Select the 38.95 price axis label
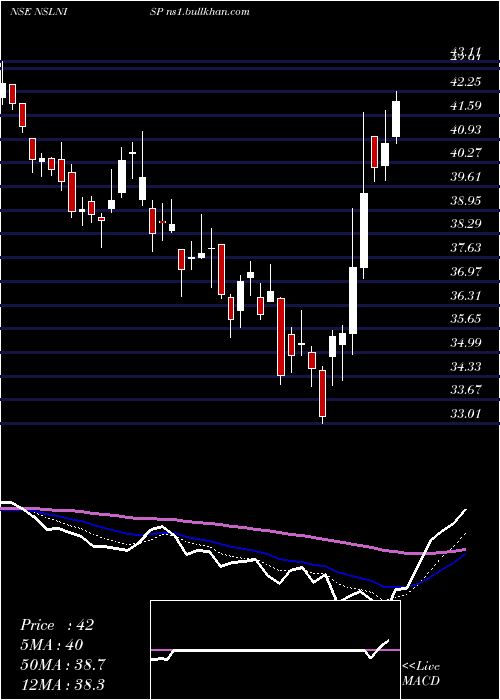This screenshot has width=500, height=700. pos(466,200)
